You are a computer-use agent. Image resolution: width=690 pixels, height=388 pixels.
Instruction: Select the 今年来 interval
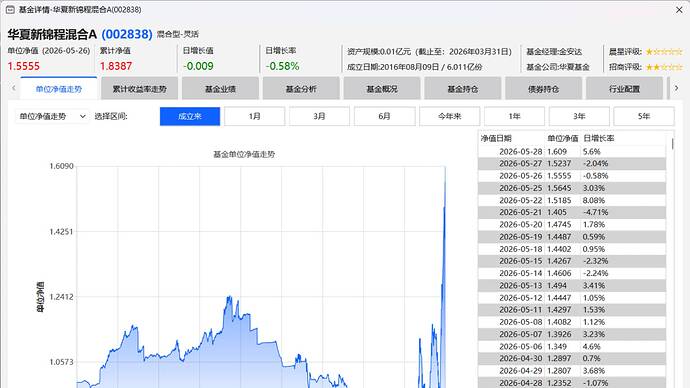pos(449,116)
